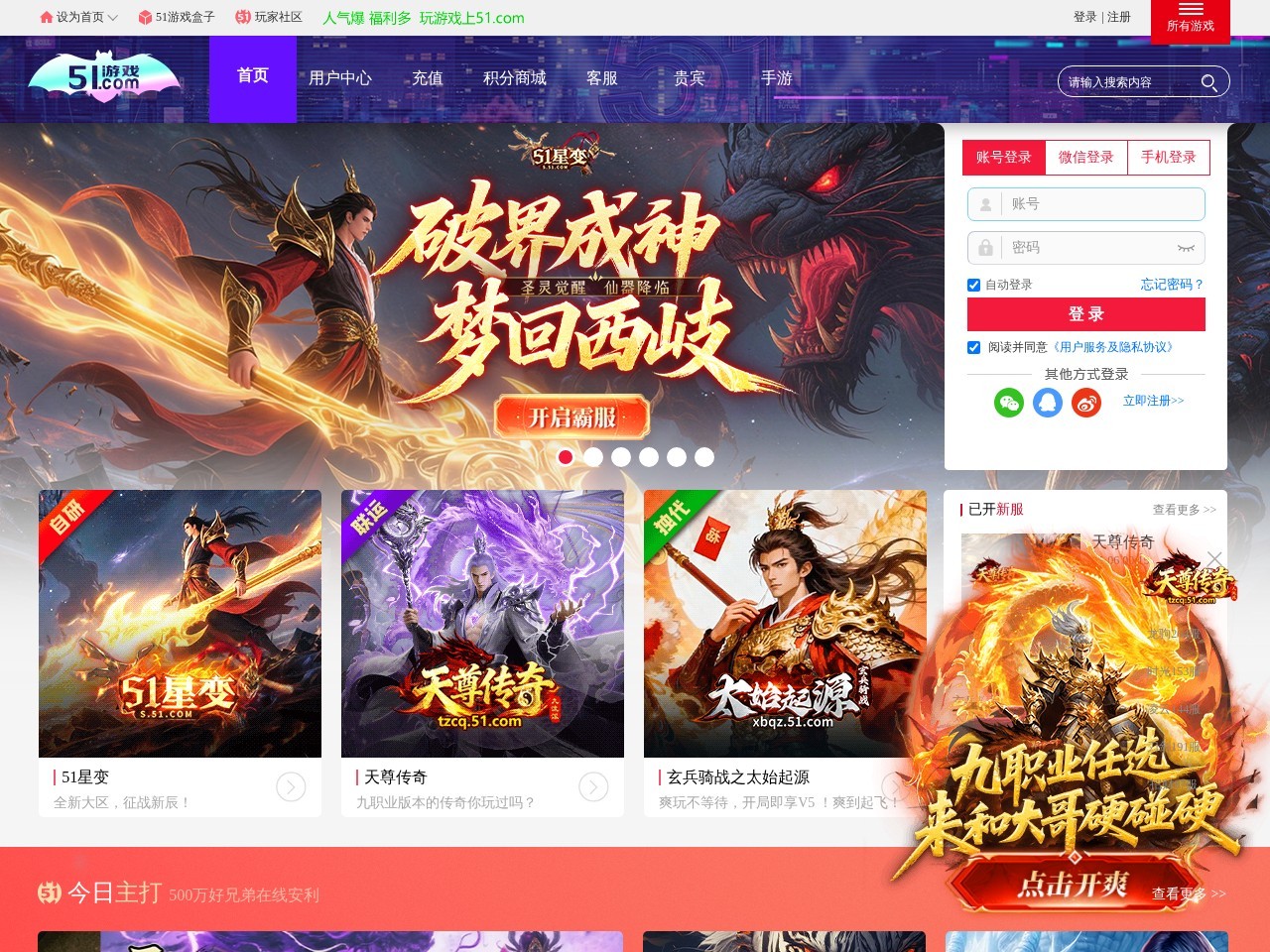Expand the chevron next to 设为首页
1270x952 pixels.
(x=112, y=18)
